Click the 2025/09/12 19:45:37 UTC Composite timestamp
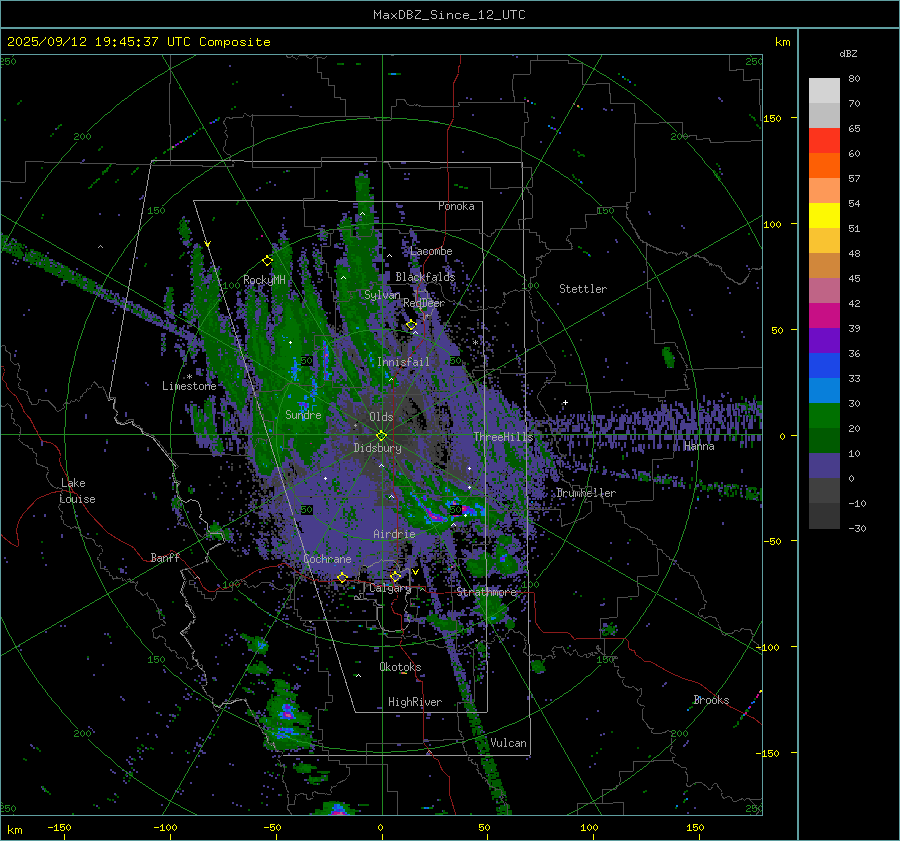 pos(138,42)
